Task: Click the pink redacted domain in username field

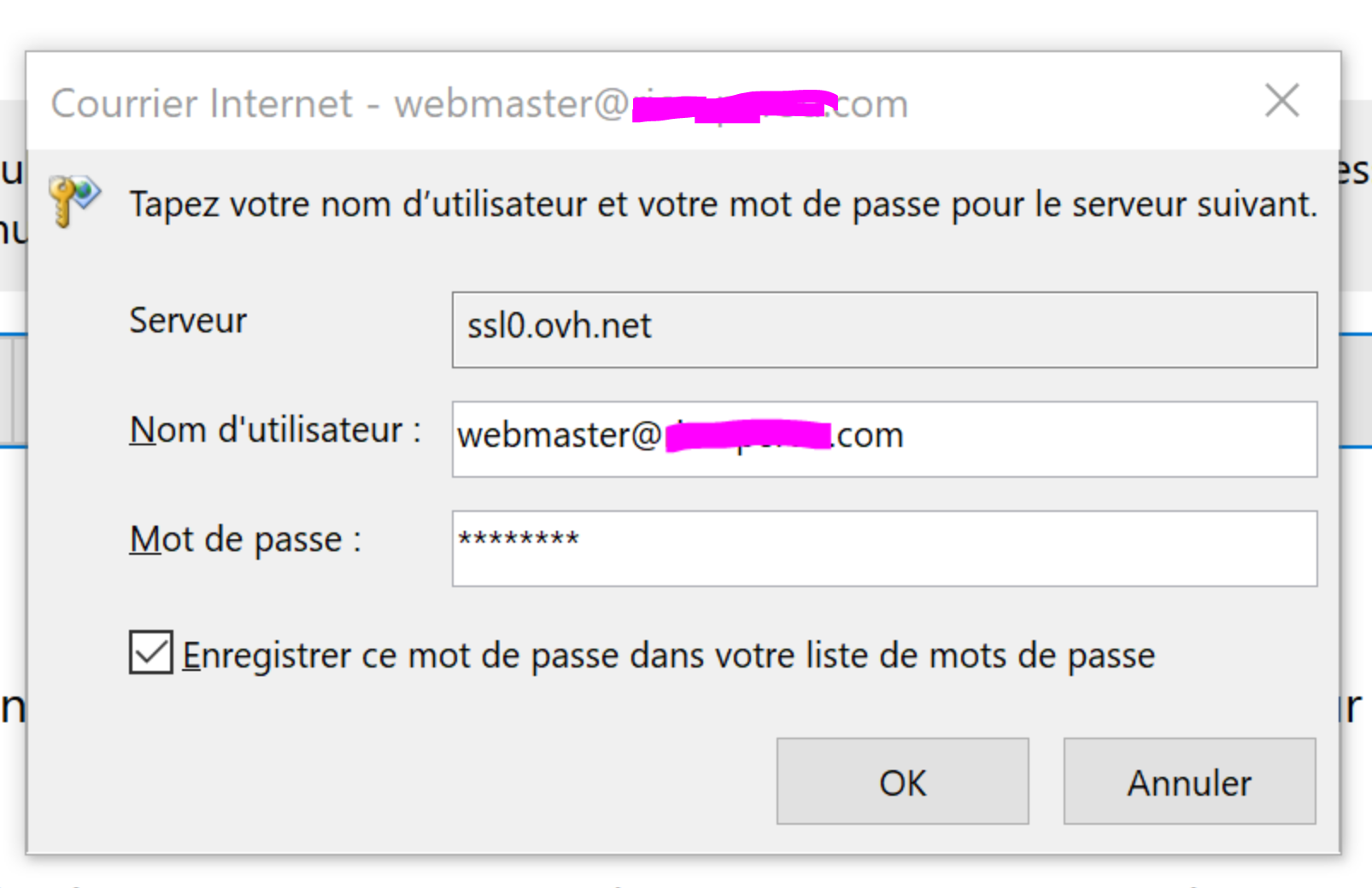Action: [748, 435]
